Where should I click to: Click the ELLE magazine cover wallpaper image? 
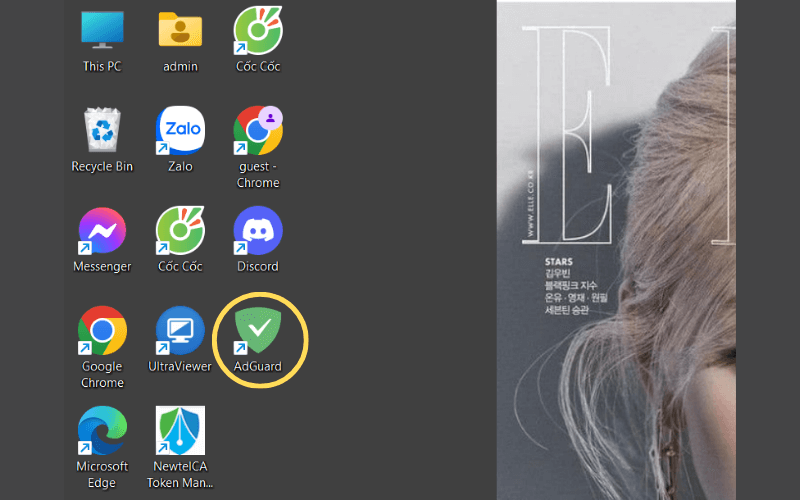(x=616, y=250)
